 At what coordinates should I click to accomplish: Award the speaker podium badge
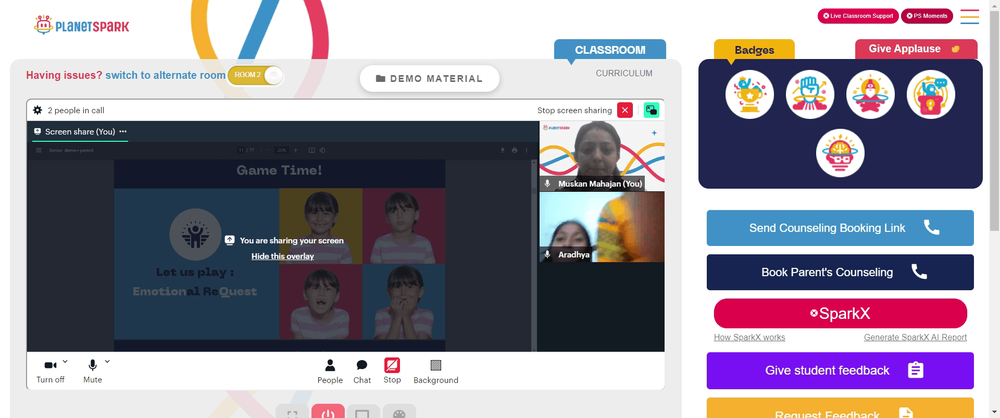click(930, 94)
